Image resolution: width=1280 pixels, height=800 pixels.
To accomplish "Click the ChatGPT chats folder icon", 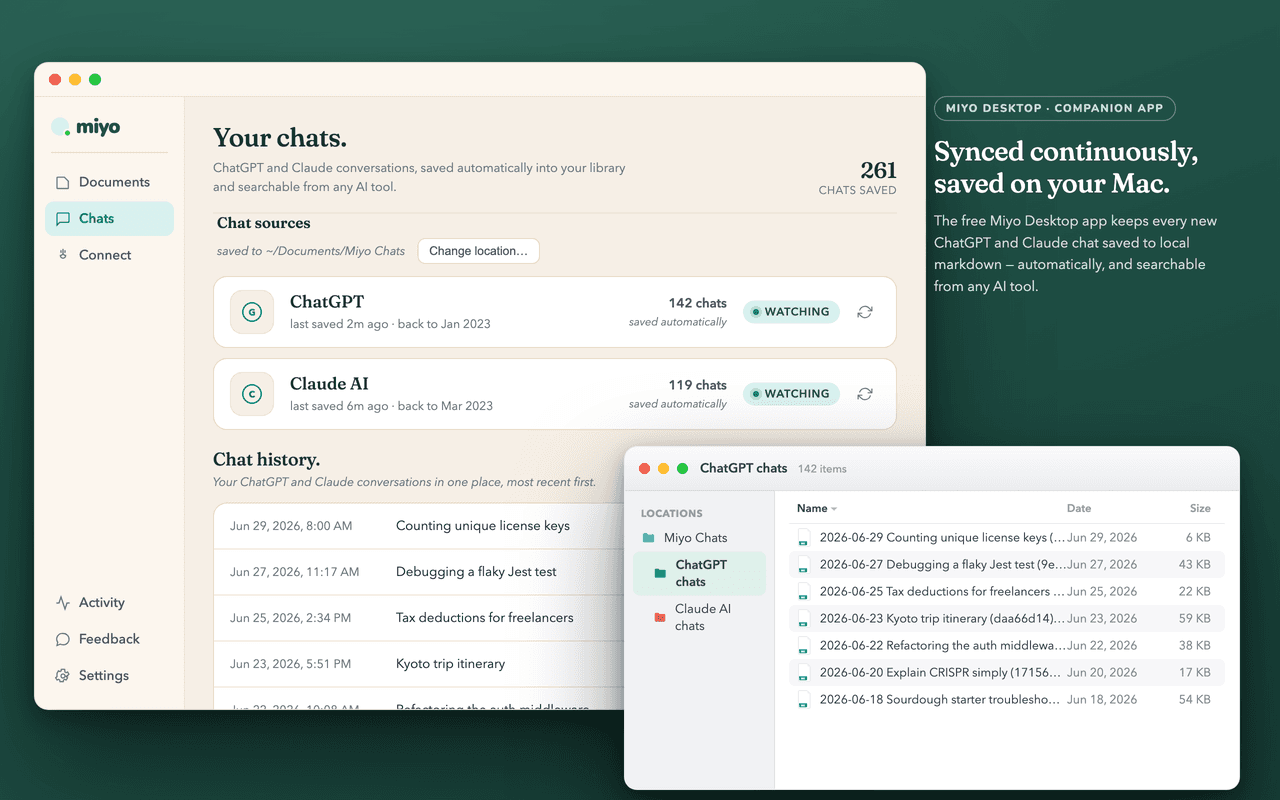I will click(x=660, y=573).
